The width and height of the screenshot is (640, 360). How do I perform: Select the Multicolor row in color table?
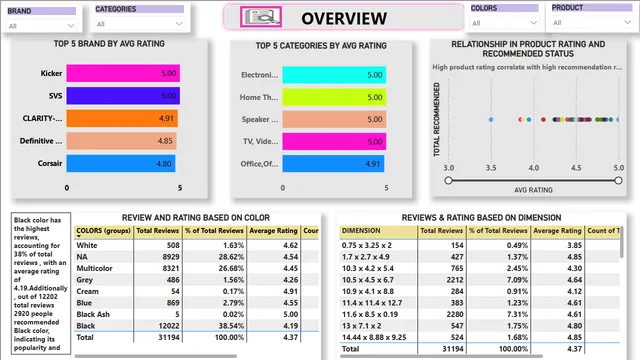tap(196, 268)
